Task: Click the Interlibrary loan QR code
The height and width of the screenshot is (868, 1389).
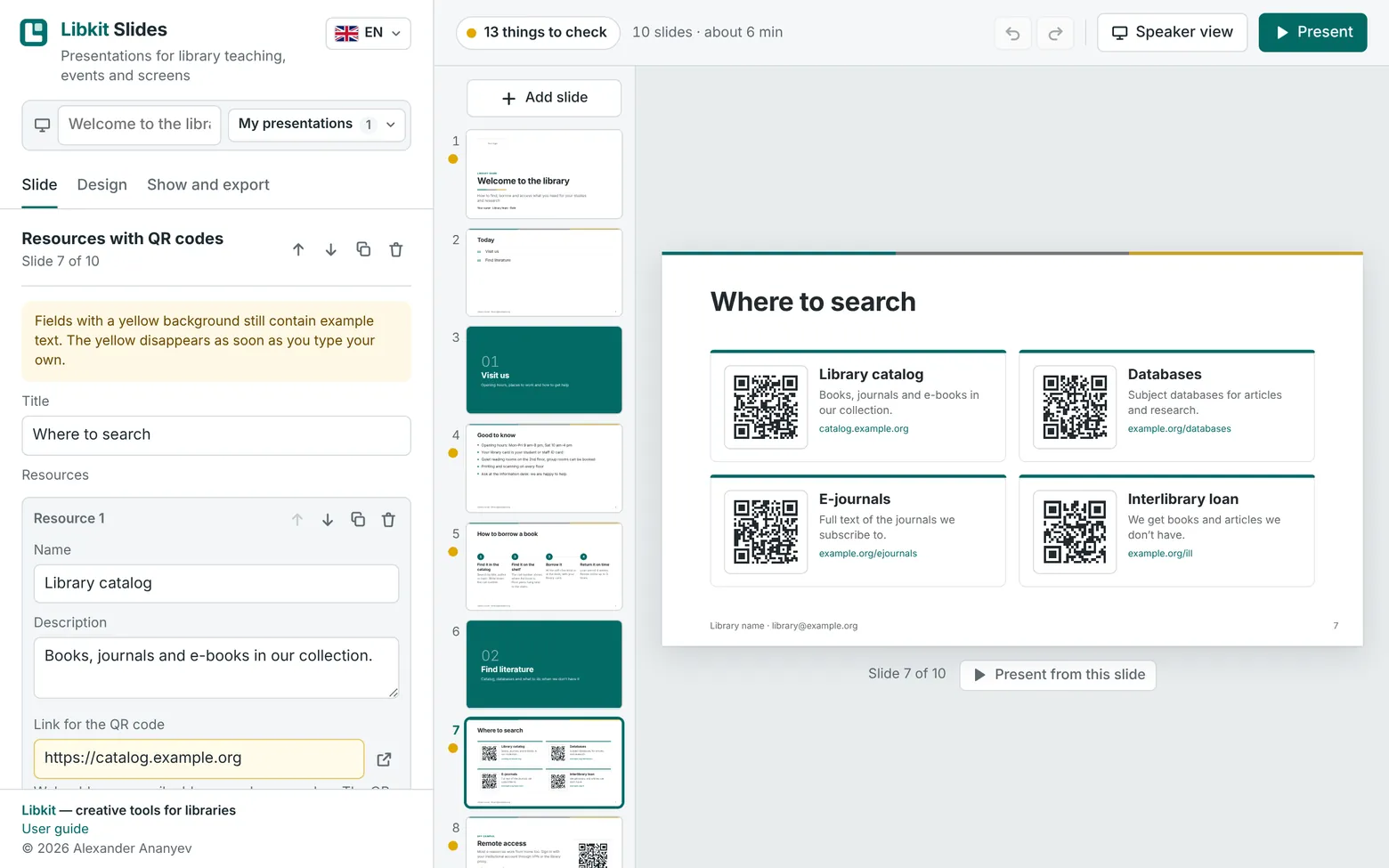Action: click(1075, 531)
